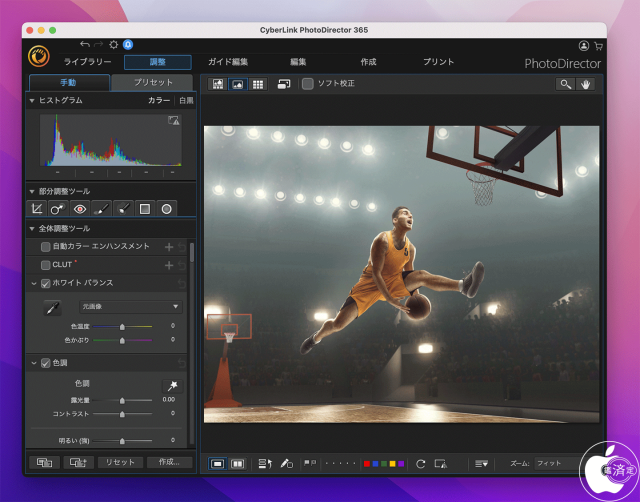
Task: Open the blue notifications bell icon
Action: [x=128, y=44]
